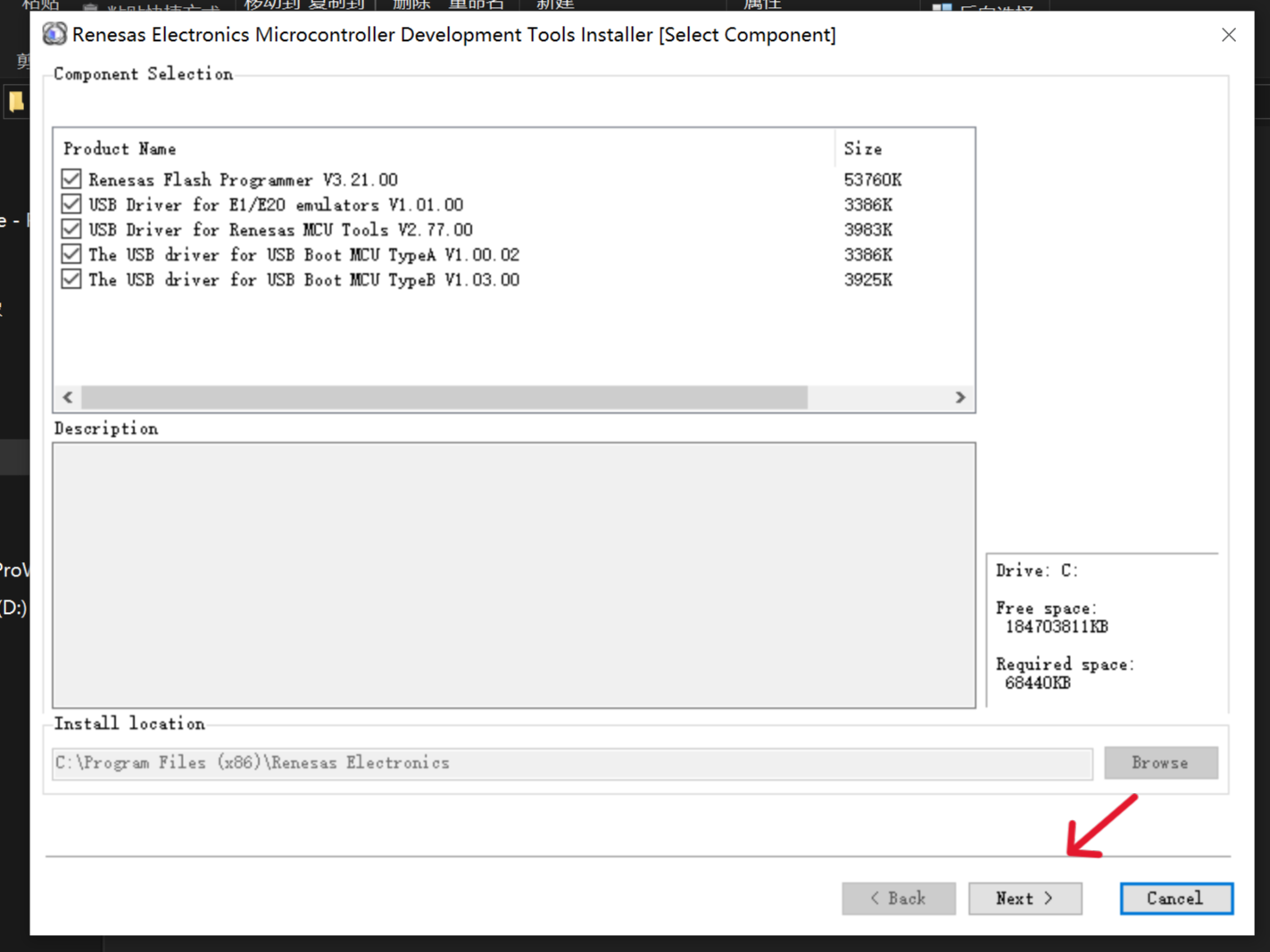
Task: Click the Free space value 184703811KB
Action: coord(1057,626)
